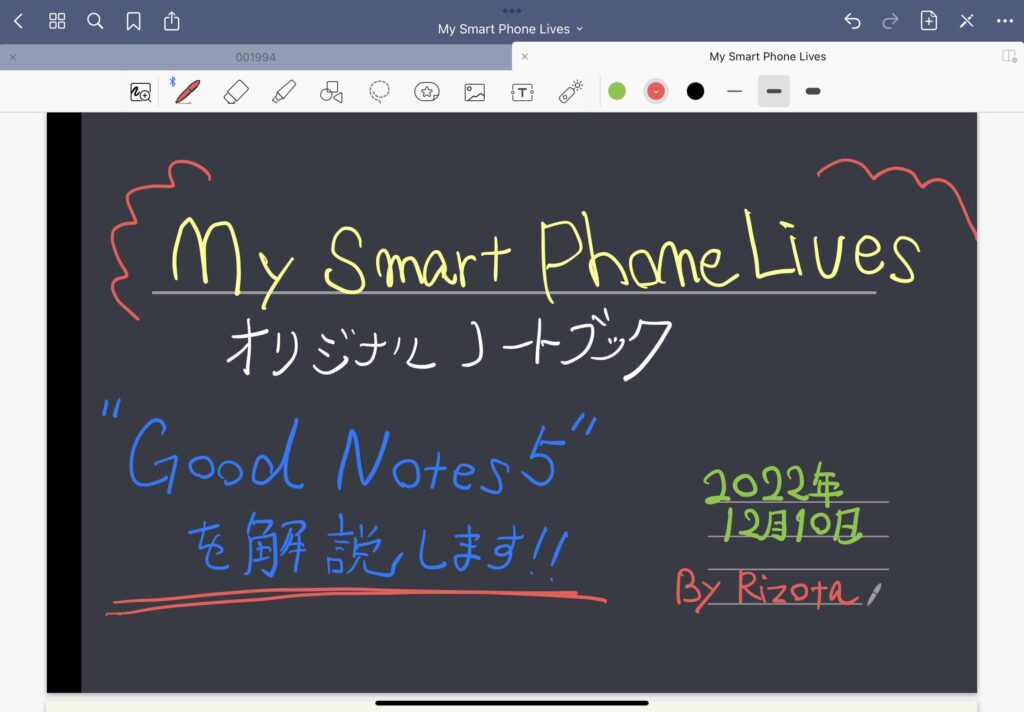Choose the green pen color
Viewport: 1024px width, 712px height.
[617, 91]
